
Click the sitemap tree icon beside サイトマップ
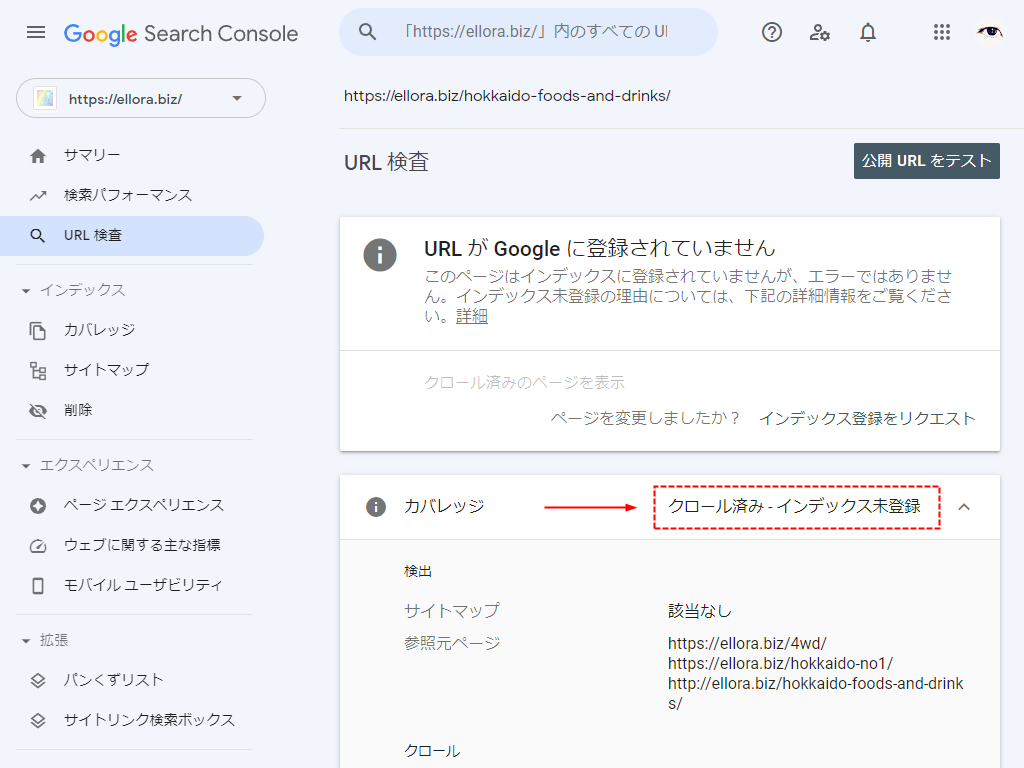(38, 371)
